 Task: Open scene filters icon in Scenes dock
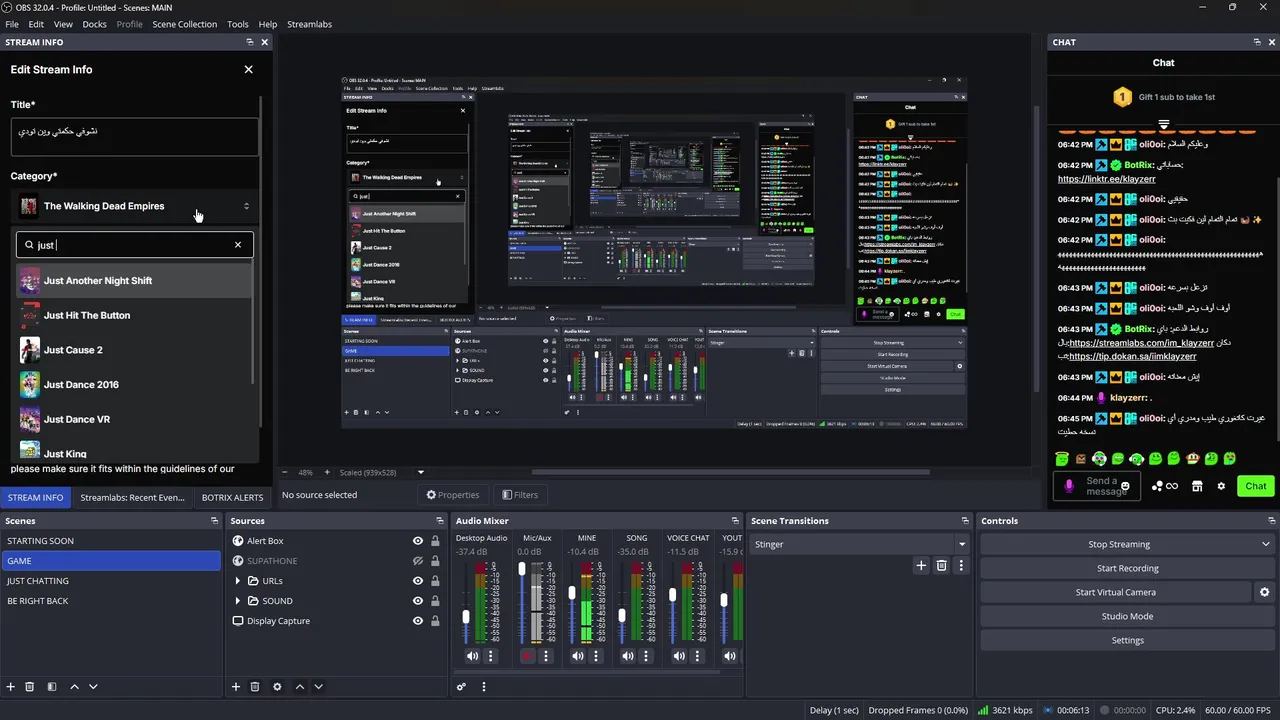coord(52,687)
